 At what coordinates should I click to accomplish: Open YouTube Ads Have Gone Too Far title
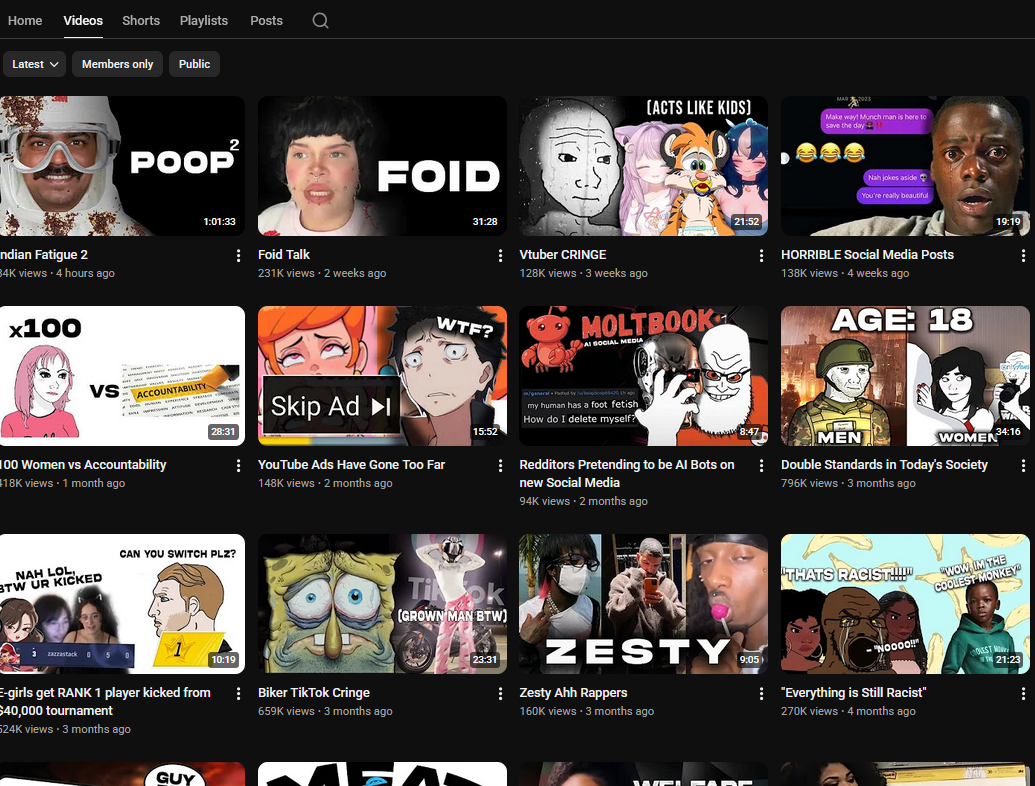(351, 465)
